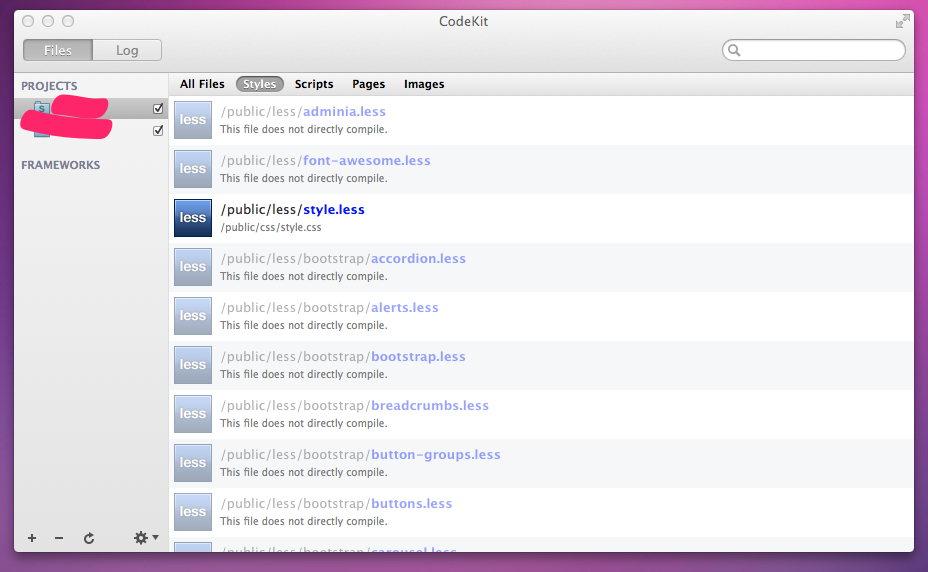Click the less icon for buttons.less
Viewport: 928px width, 572px height.
pos(193,512)
